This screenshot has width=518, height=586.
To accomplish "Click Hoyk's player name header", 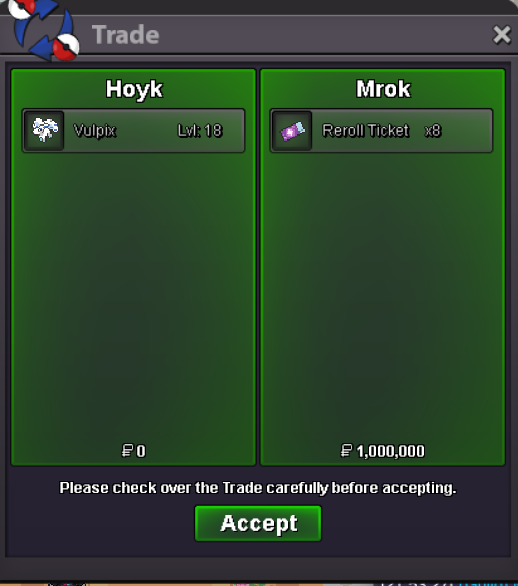I will pyautogui.click(x=134, y=89).
